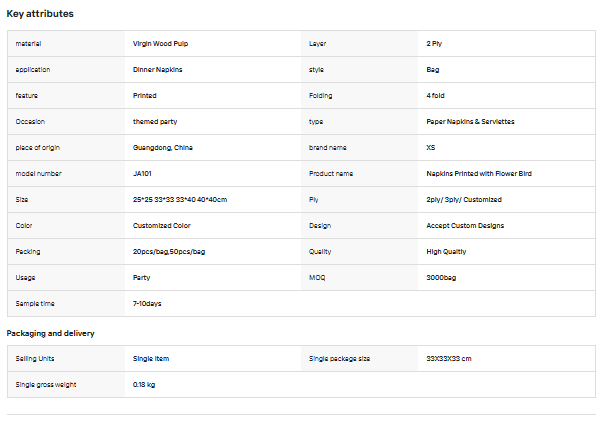This screenshot has width=599, height=423.
Task: Click the Key attributes heading
Action: click(40, 14)
